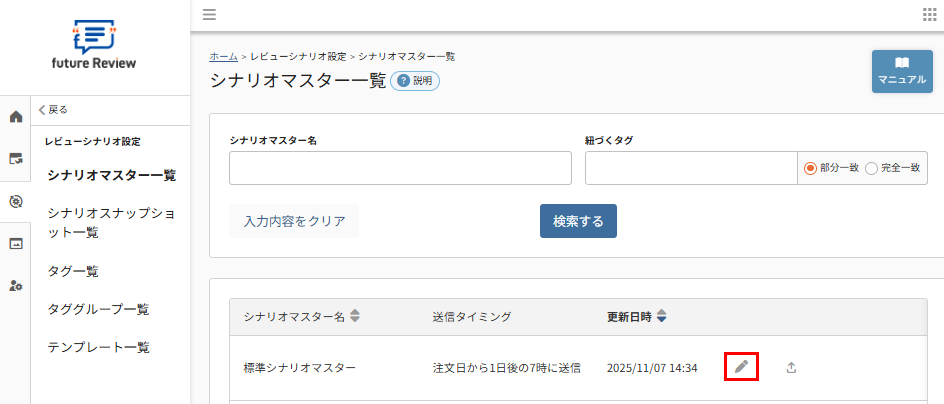Click the 検索する button
Screen dimensions: 944x404
coord(578,221)
